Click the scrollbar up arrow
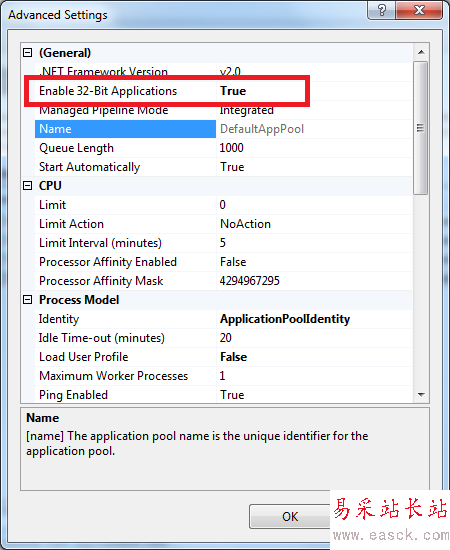 tap(421, 52)
